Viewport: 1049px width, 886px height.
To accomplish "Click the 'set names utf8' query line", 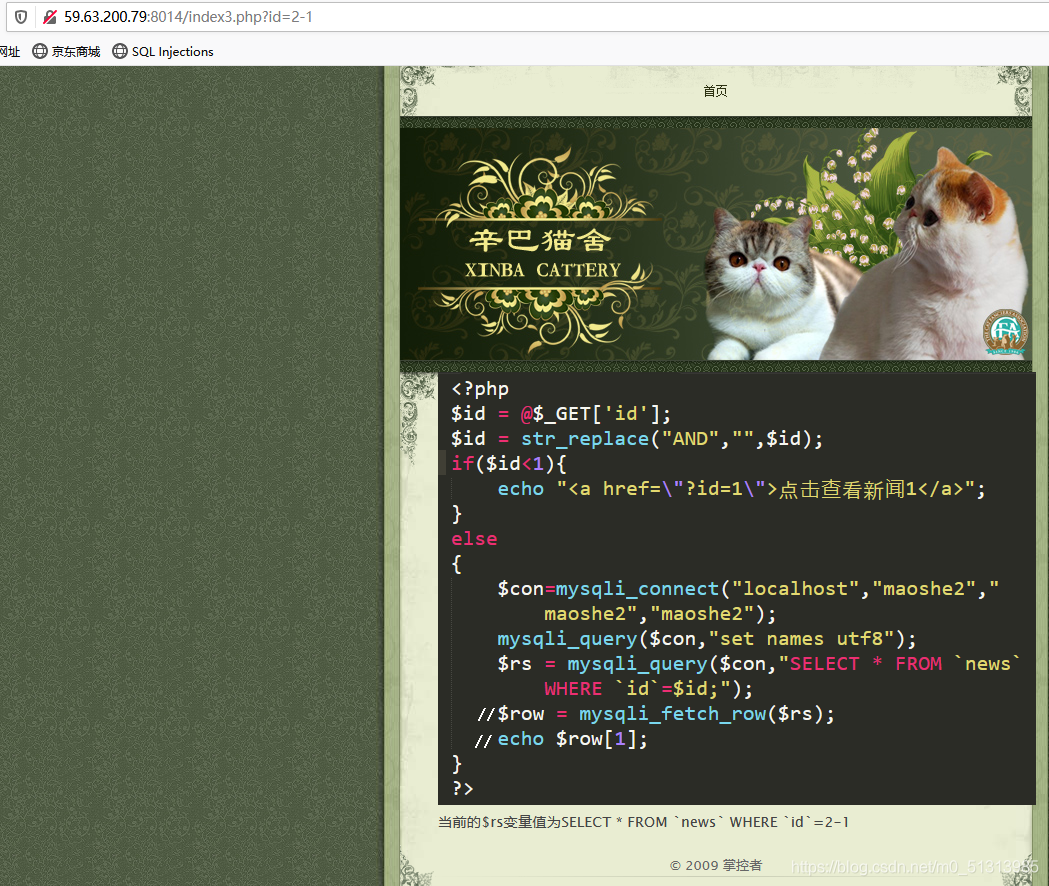I will [706, 639].
